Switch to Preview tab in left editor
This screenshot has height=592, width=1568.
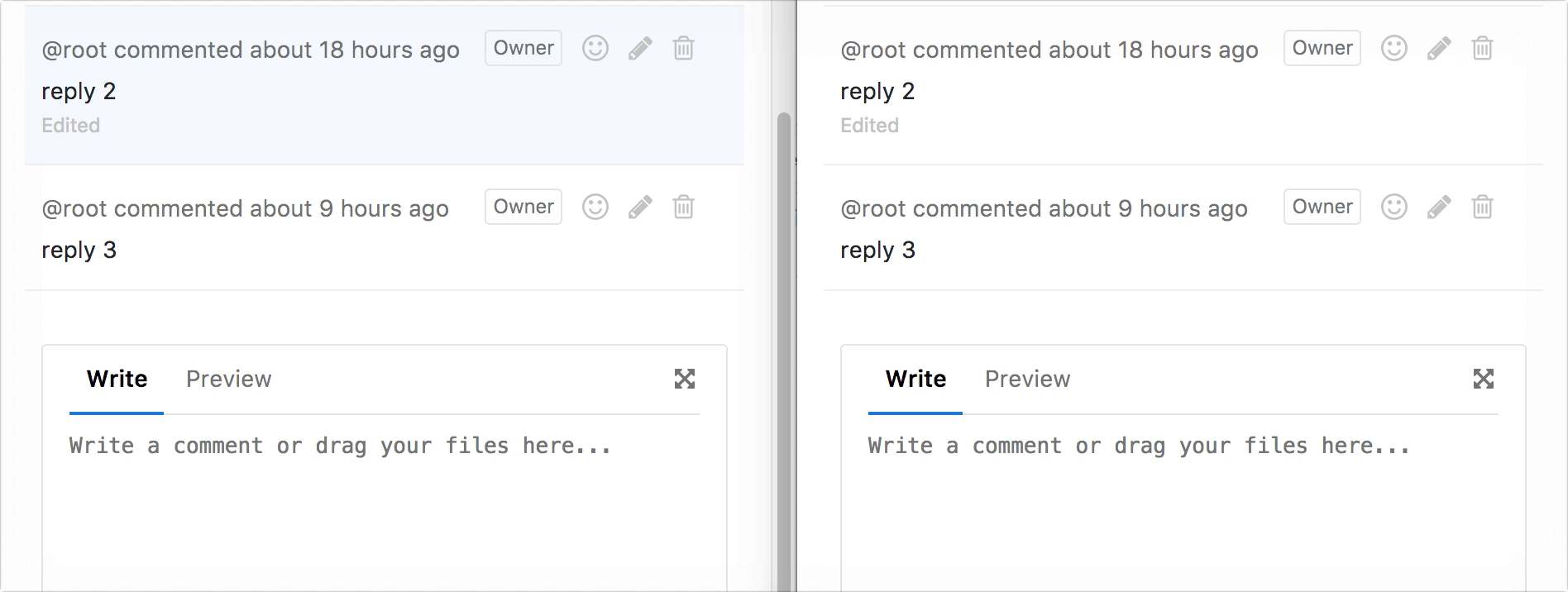[228, 380]
